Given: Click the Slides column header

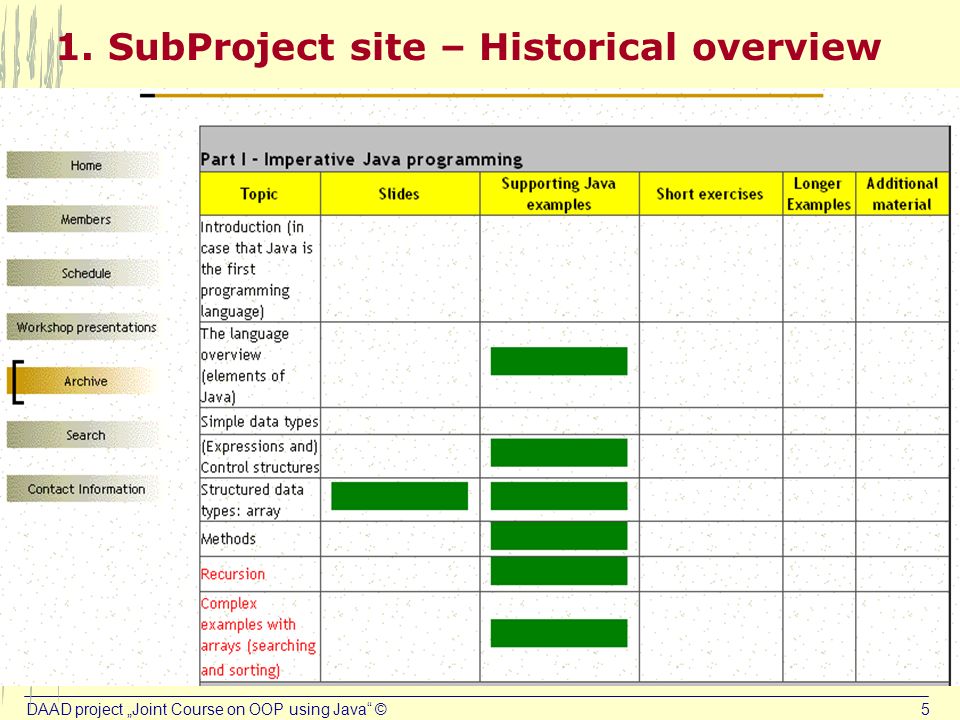Looking at the screenshot, I should pyautogui.click(x=399, y=194).
